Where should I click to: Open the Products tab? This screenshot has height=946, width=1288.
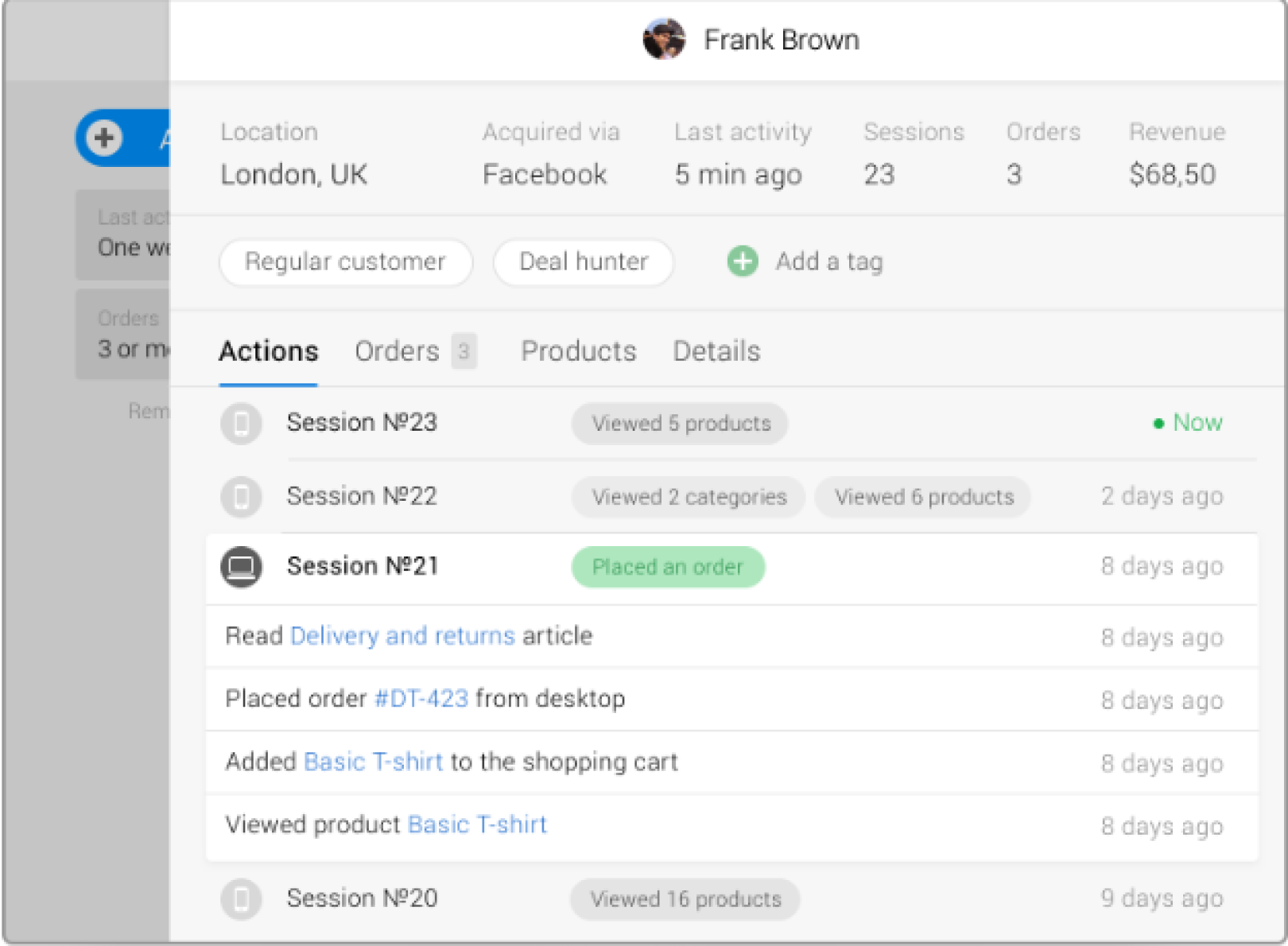tap(578, 351)
